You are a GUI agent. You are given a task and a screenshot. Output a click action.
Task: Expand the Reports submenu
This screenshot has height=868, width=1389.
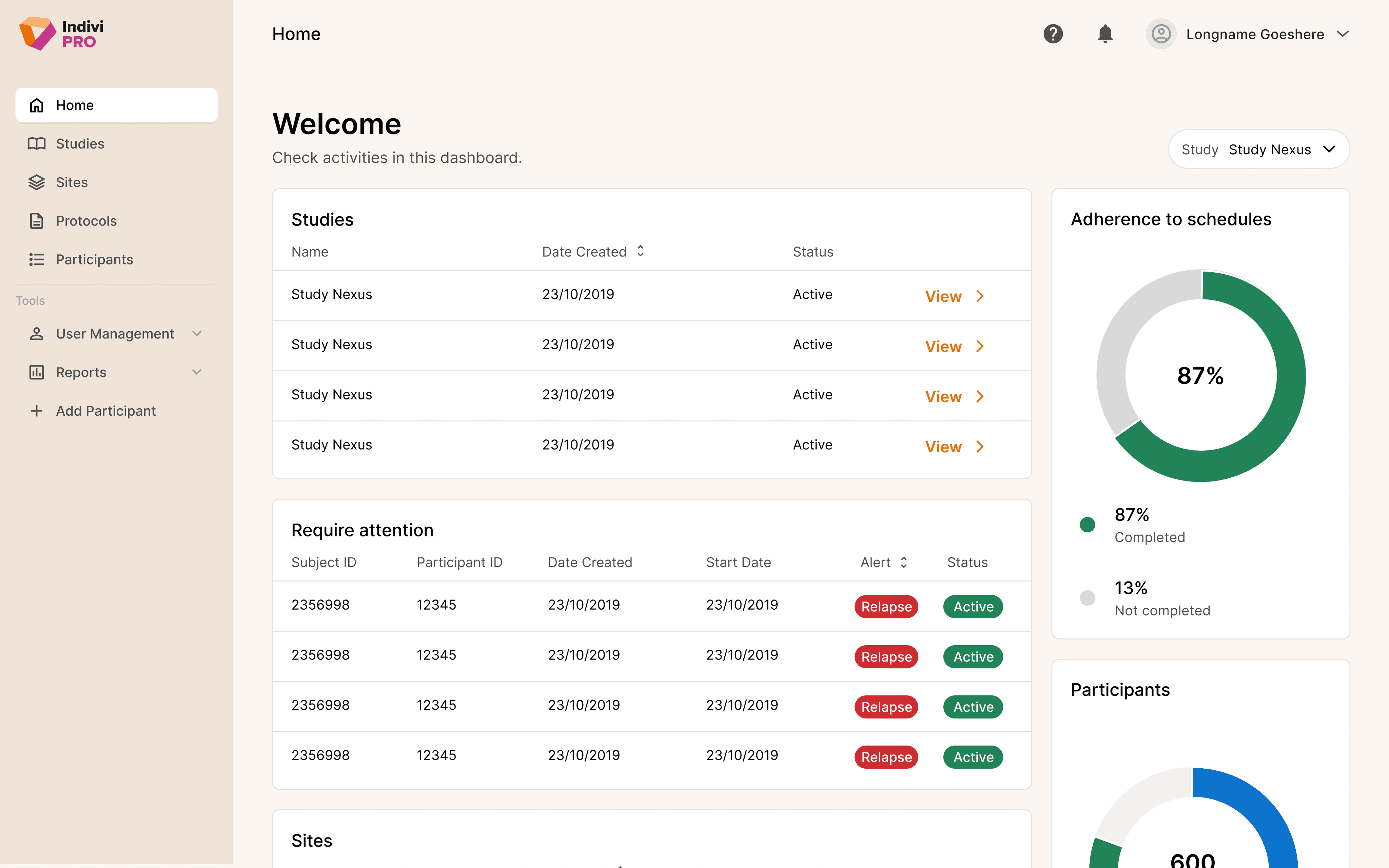pyautogui.click(x=197, y=372)
